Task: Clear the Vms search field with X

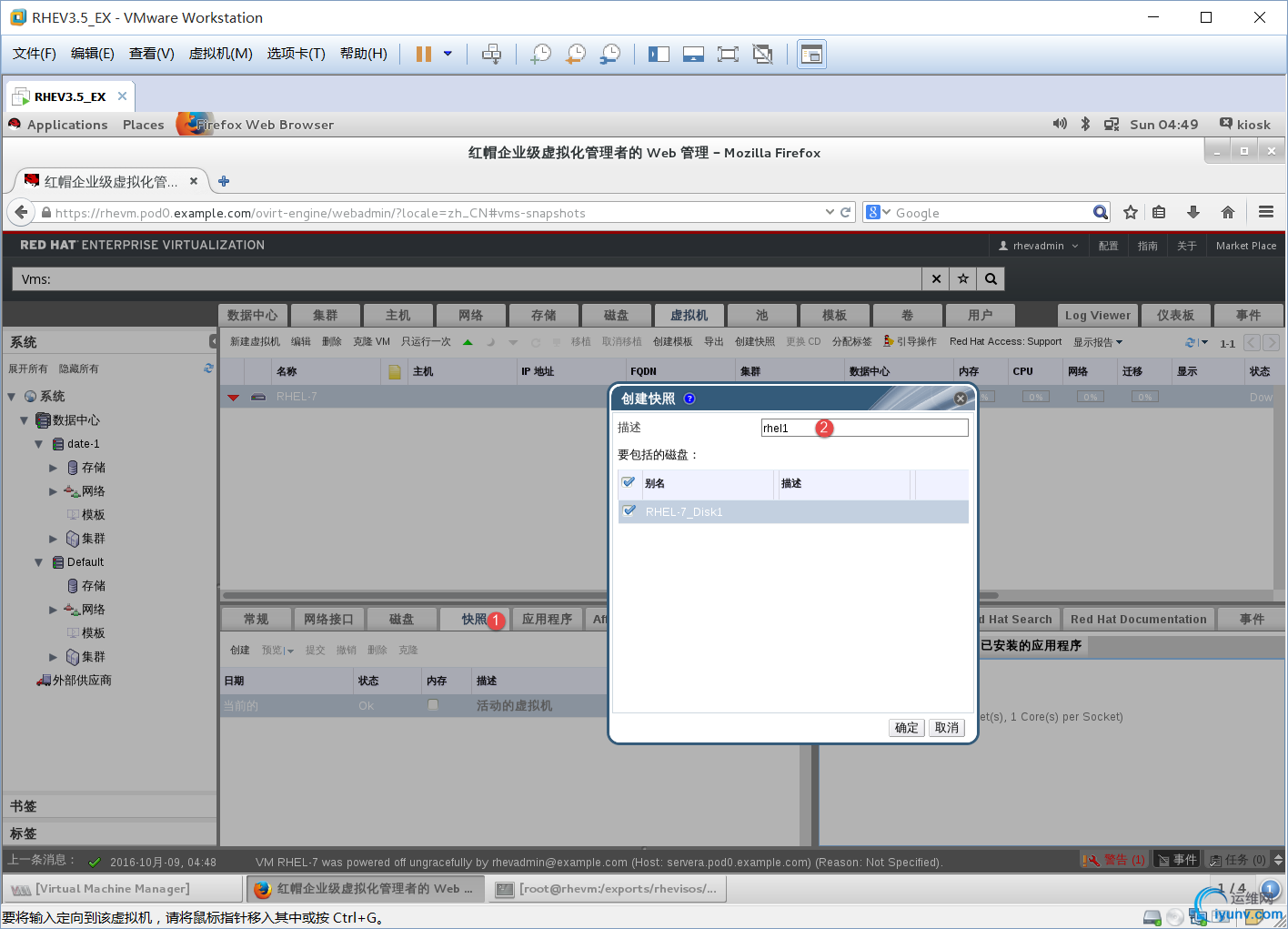Action: (936, 279)
